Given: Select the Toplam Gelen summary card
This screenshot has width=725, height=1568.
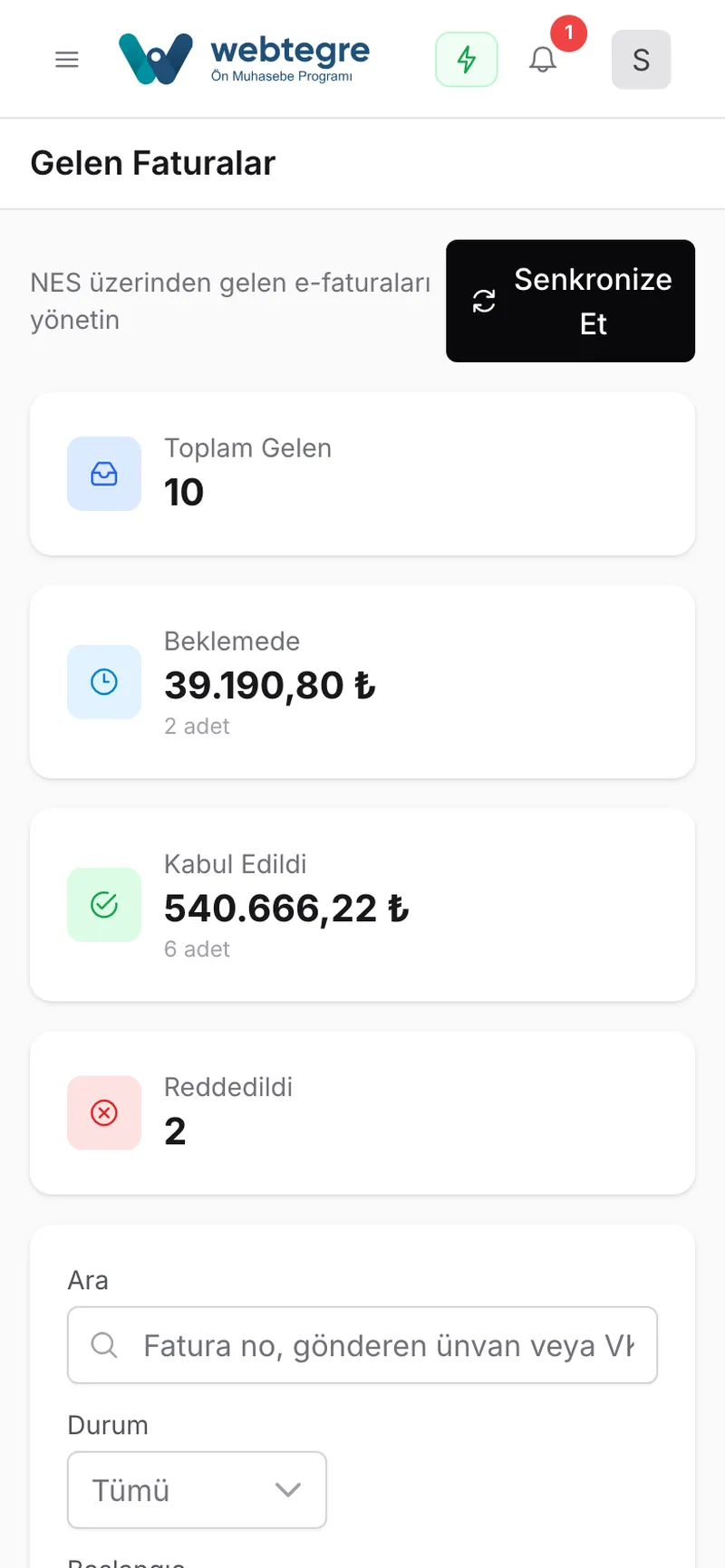Looking at the screenshot, I should 362,474.
